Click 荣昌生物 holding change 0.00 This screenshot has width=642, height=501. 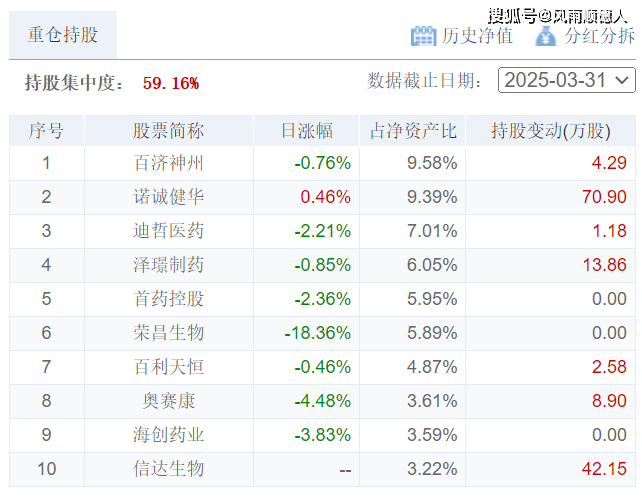[x=609, y=333]
